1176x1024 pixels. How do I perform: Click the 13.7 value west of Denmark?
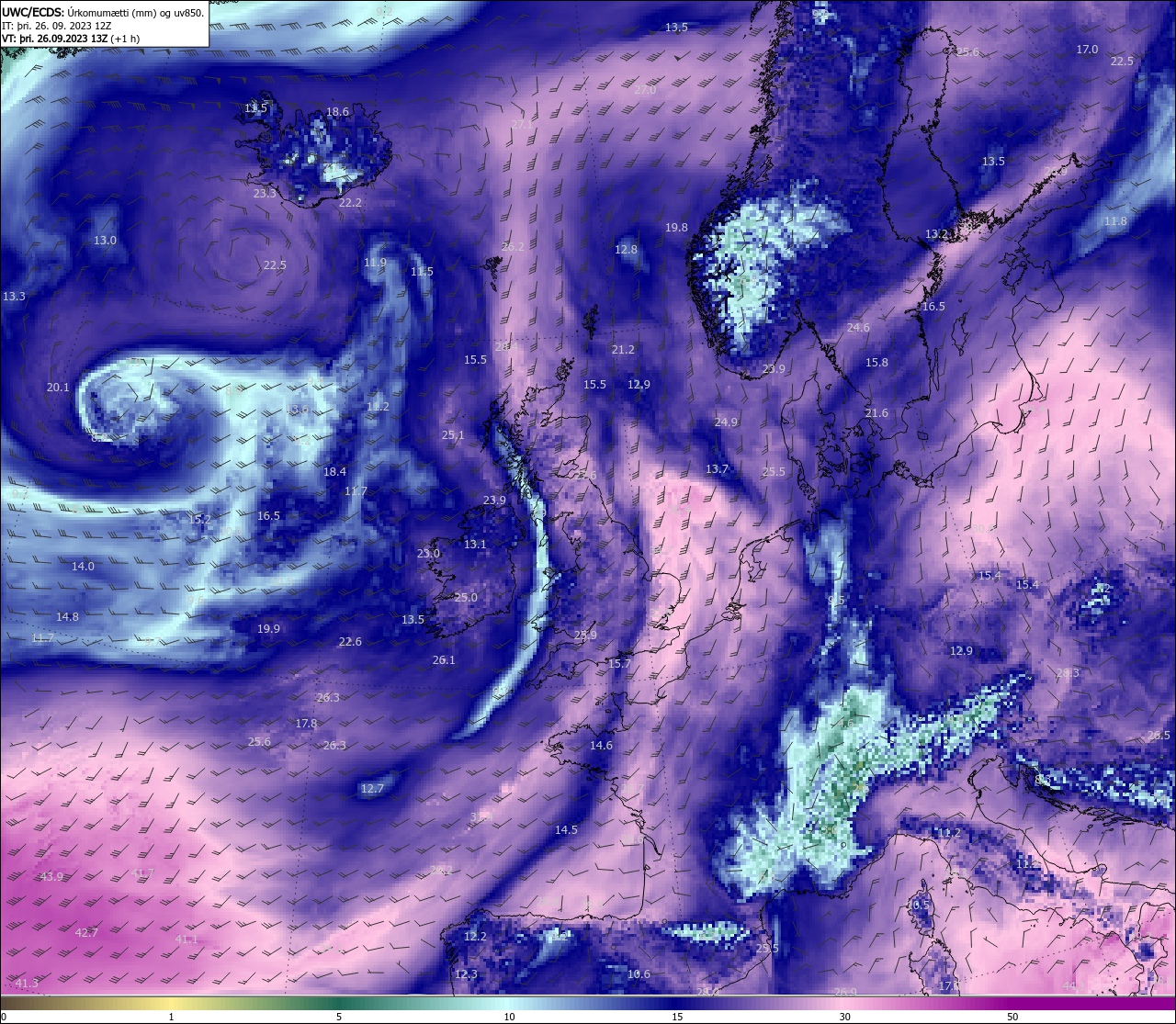717,468
